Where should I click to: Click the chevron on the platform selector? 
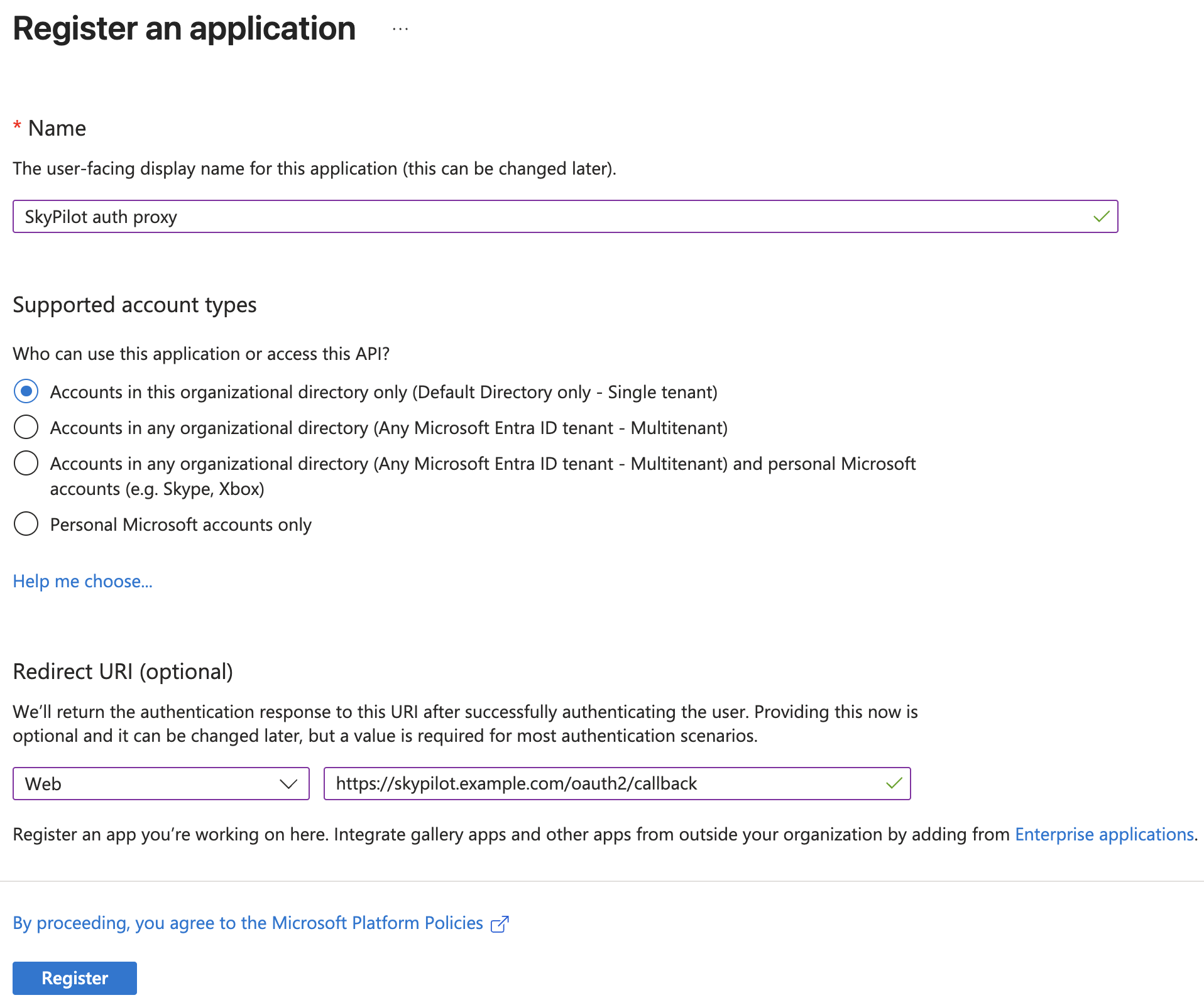(288, 783)
